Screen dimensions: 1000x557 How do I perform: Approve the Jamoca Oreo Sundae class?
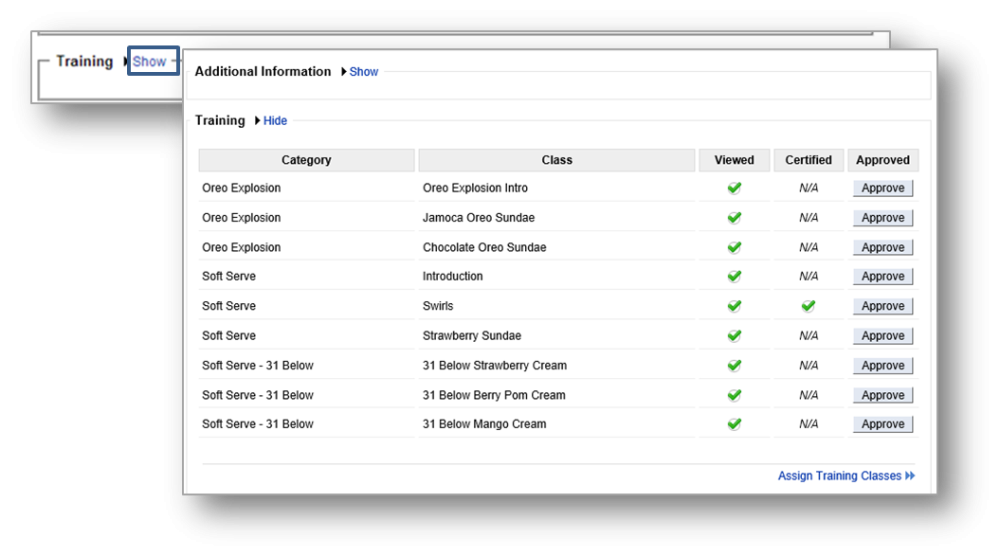point(883,218)
